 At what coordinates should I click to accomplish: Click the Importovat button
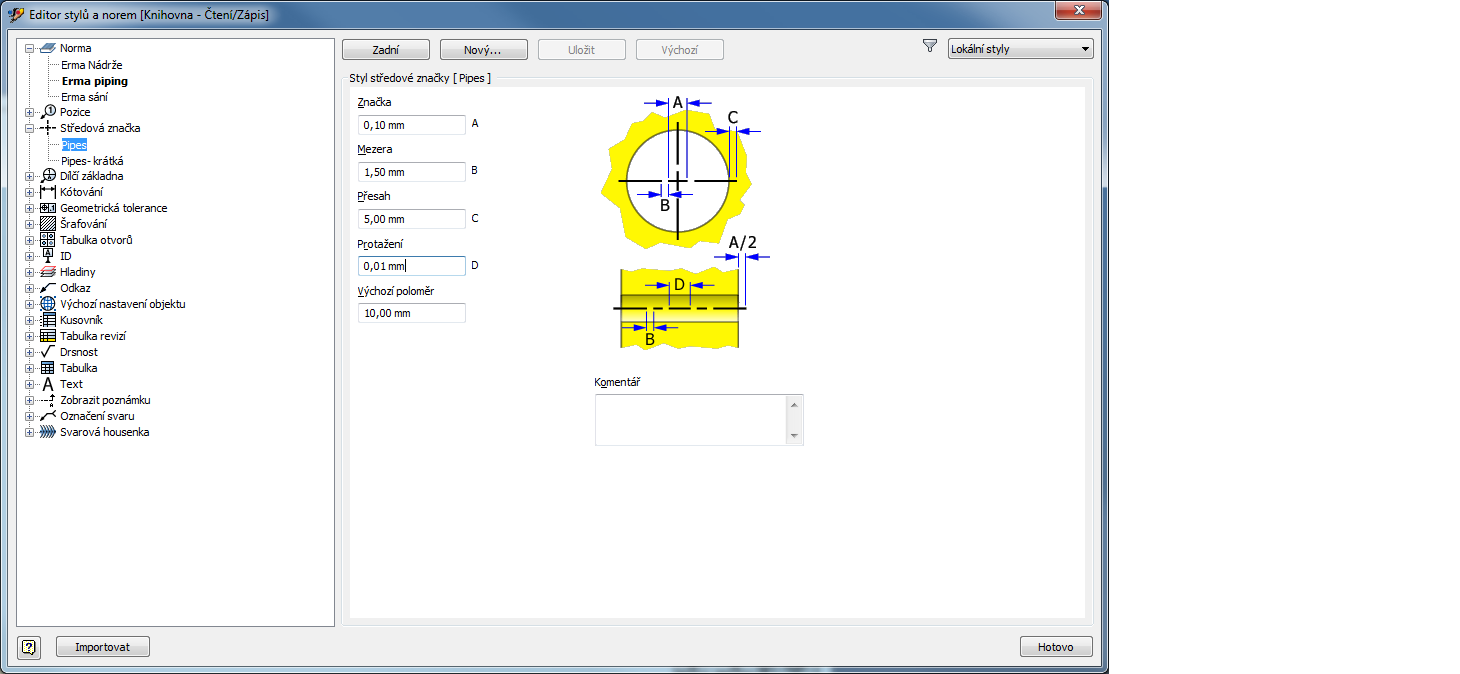point(102,647)
